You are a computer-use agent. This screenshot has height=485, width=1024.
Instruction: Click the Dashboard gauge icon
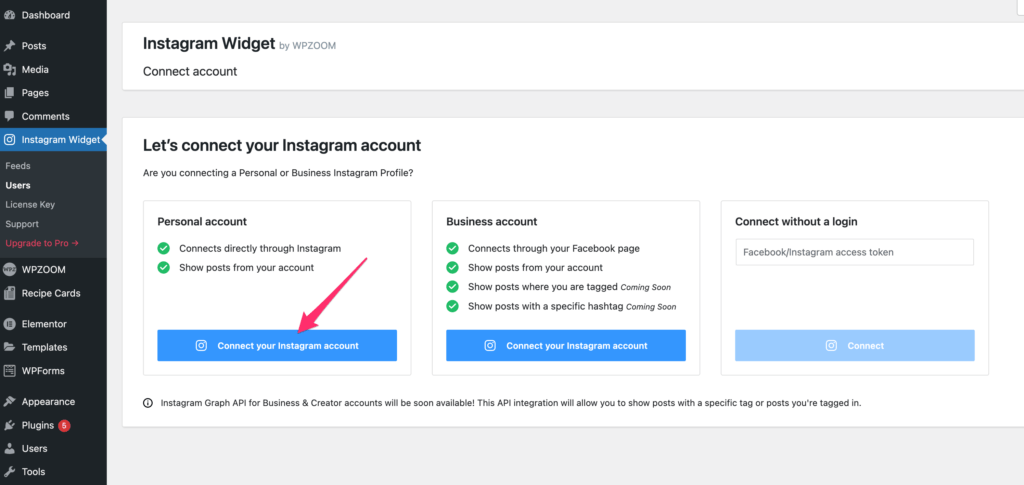click(x=9, y=15)
